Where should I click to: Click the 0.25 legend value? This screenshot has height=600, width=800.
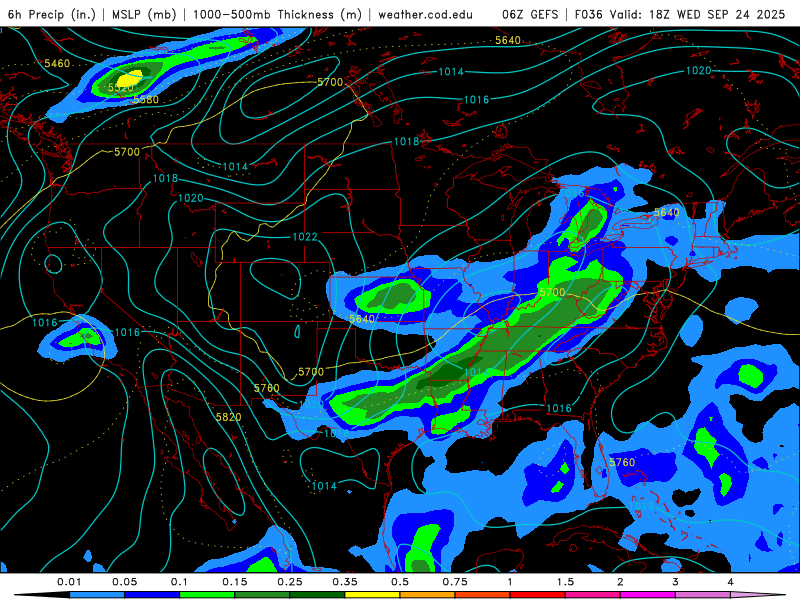[290, 582]
